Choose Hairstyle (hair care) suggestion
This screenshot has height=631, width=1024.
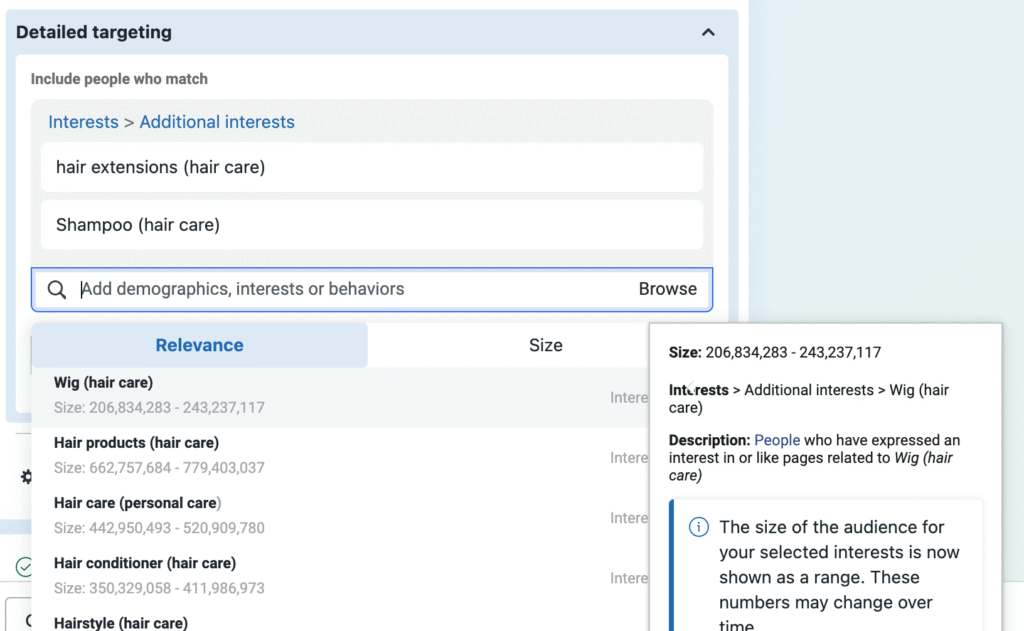340,622
